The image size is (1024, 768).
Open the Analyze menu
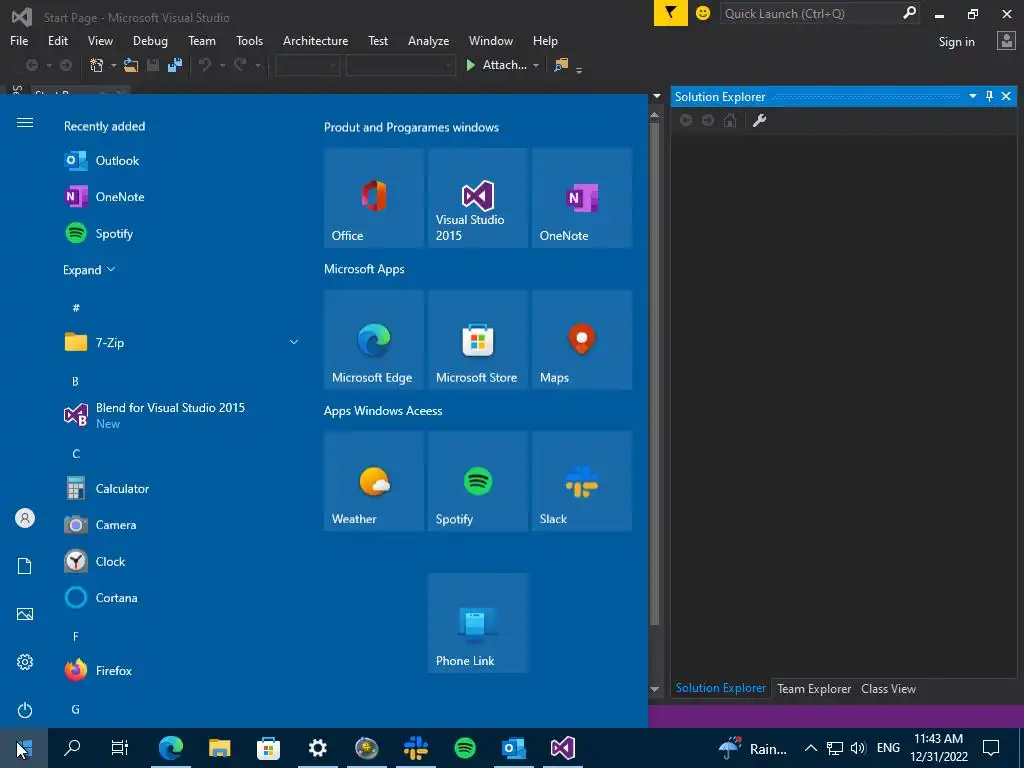tap(428, 40)
